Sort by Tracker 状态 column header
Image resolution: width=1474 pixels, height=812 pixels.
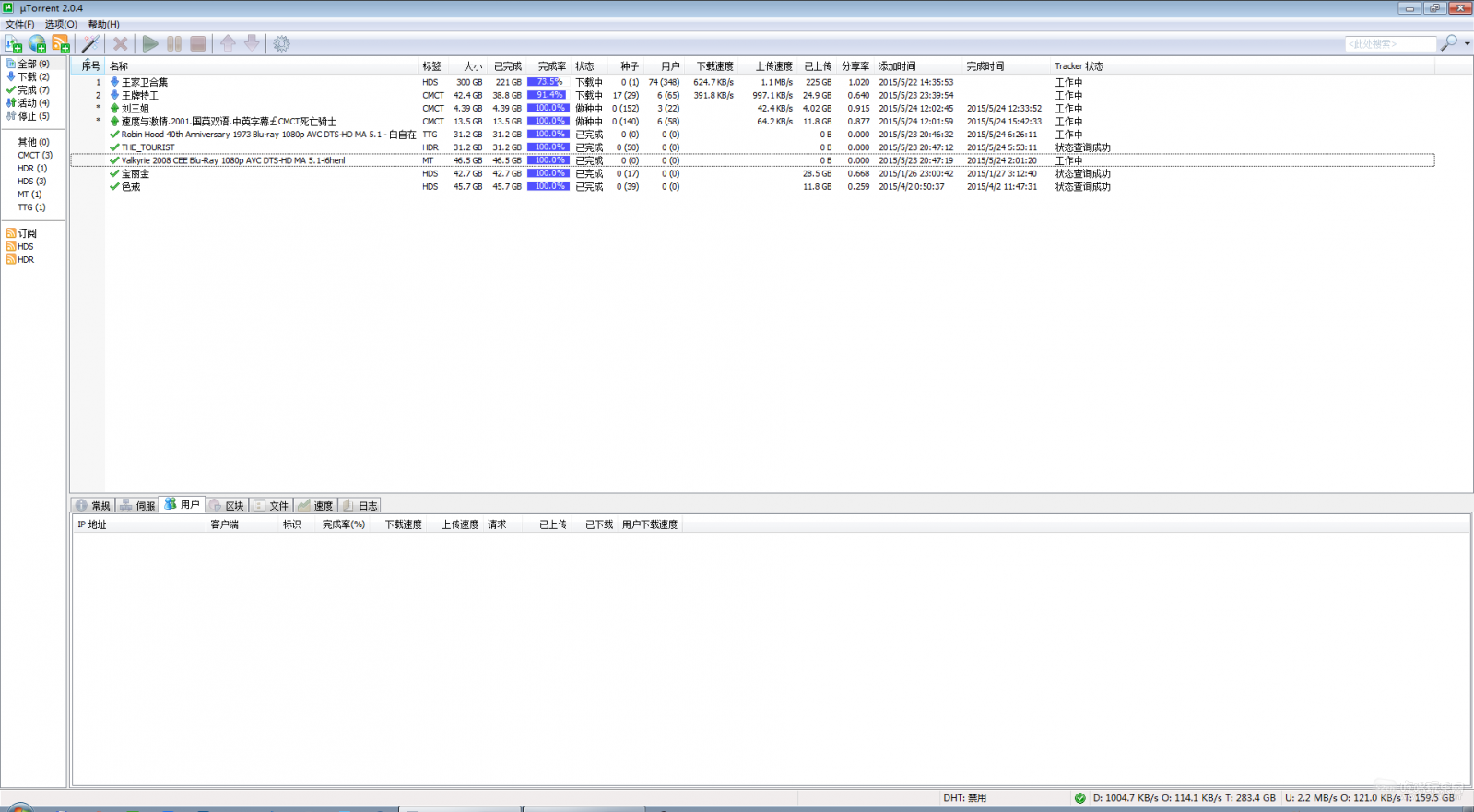[1243, 65]
